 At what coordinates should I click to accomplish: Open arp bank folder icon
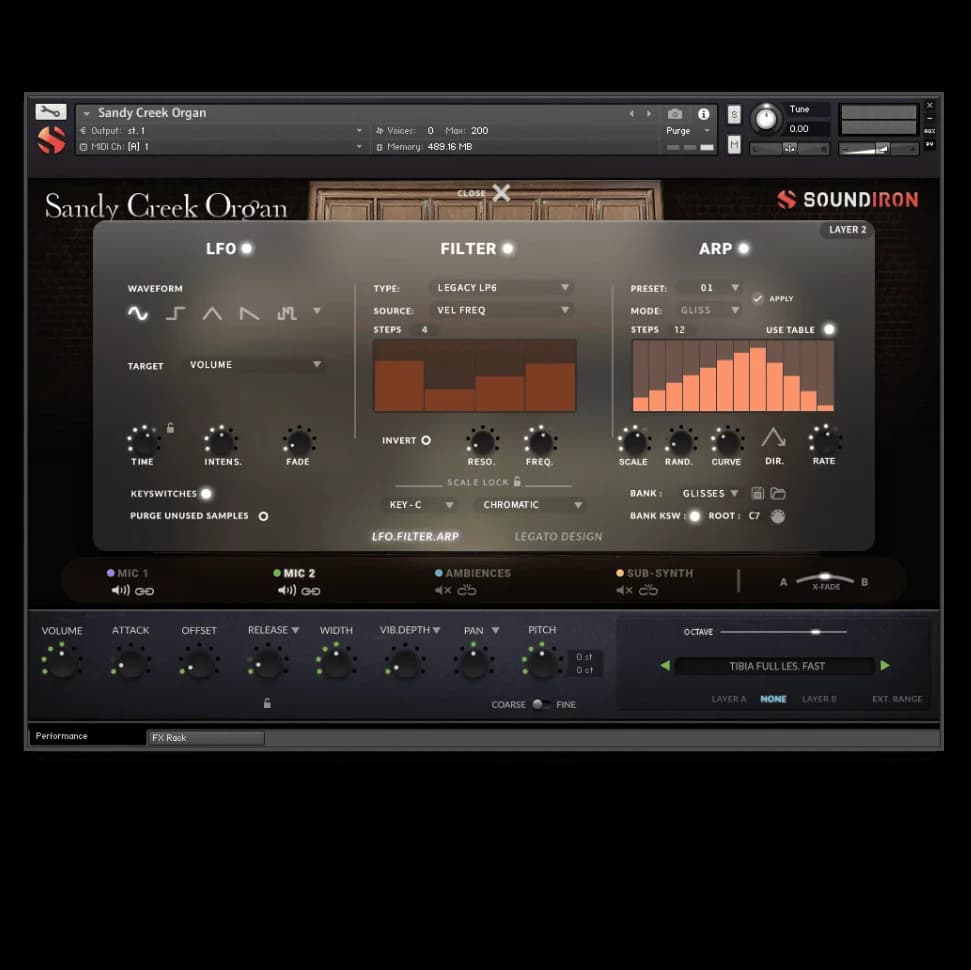778,493
